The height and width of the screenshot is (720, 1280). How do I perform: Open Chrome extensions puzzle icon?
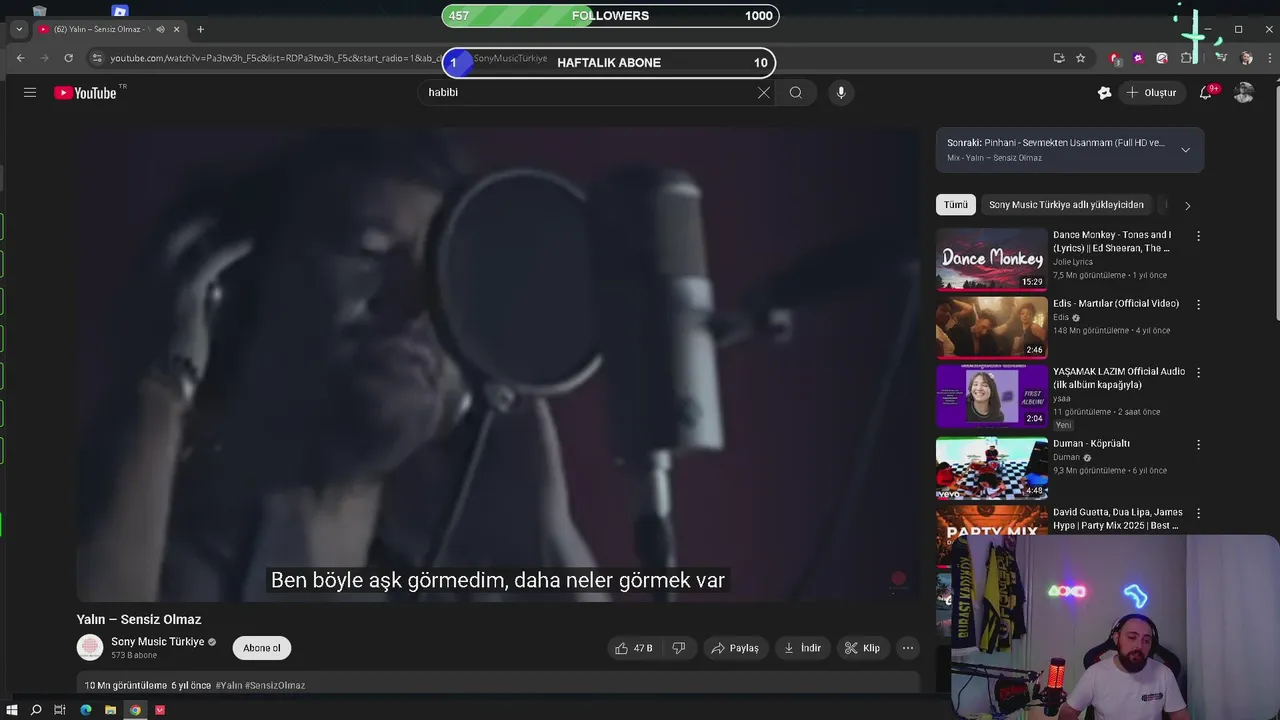click(1186, 58)
